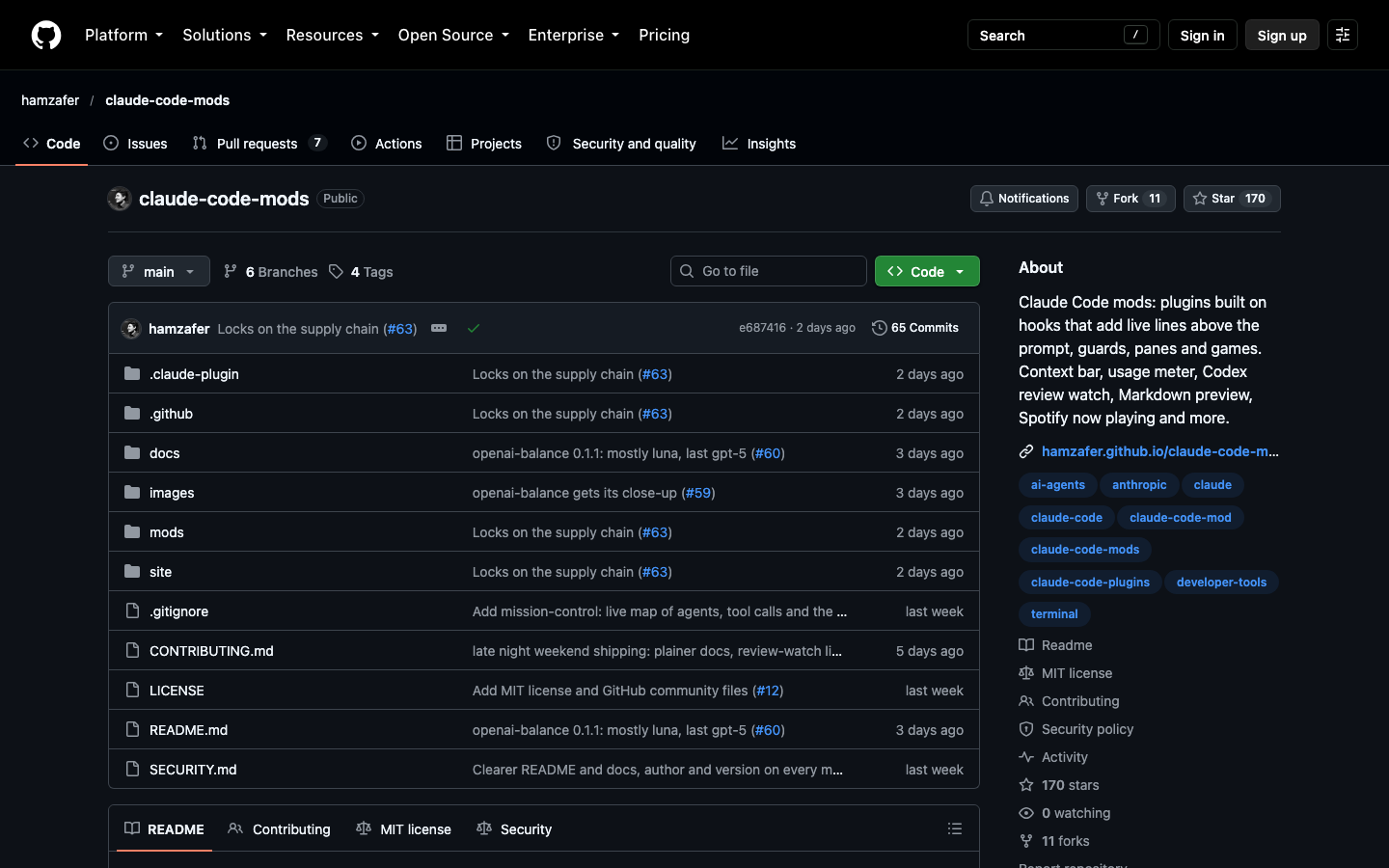Click the ai-agents topic tag
The height and width of the screenshot is (868, 1389).
coord(1057,485)
